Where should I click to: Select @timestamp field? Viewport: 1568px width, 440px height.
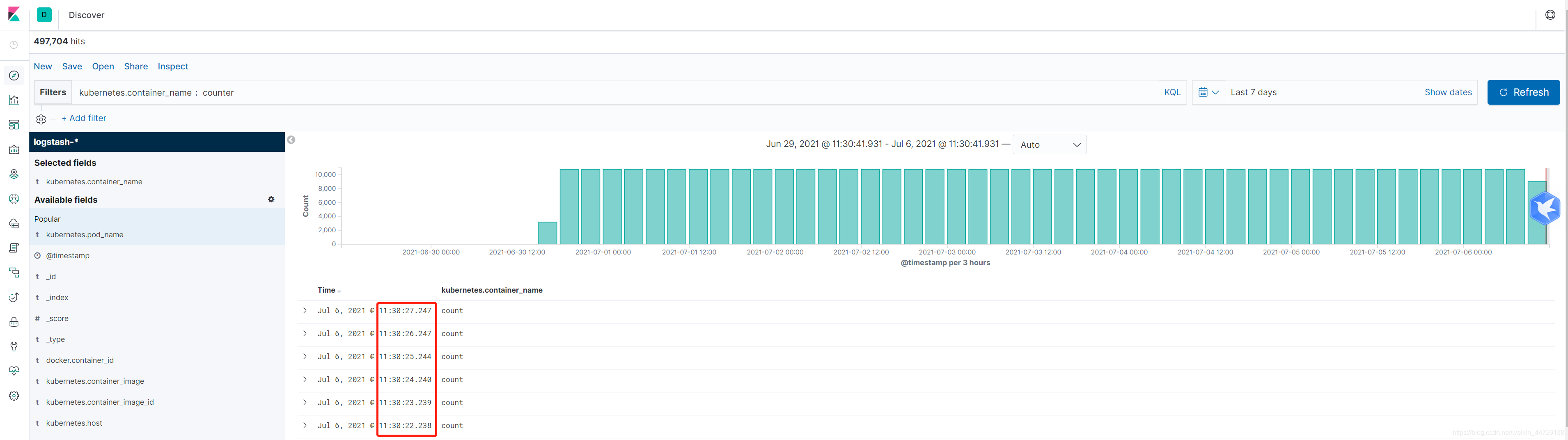[x=68, y=256]
